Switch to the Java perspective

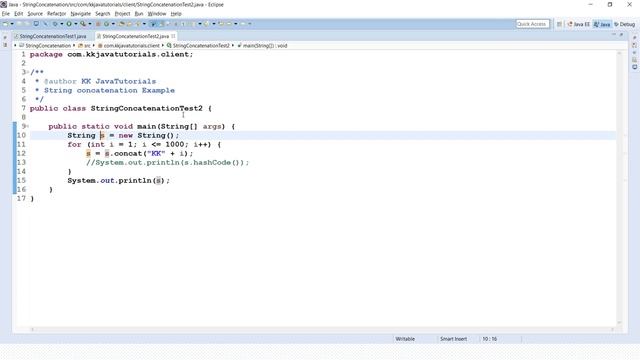pyautogui.click(x=602, y=24)
